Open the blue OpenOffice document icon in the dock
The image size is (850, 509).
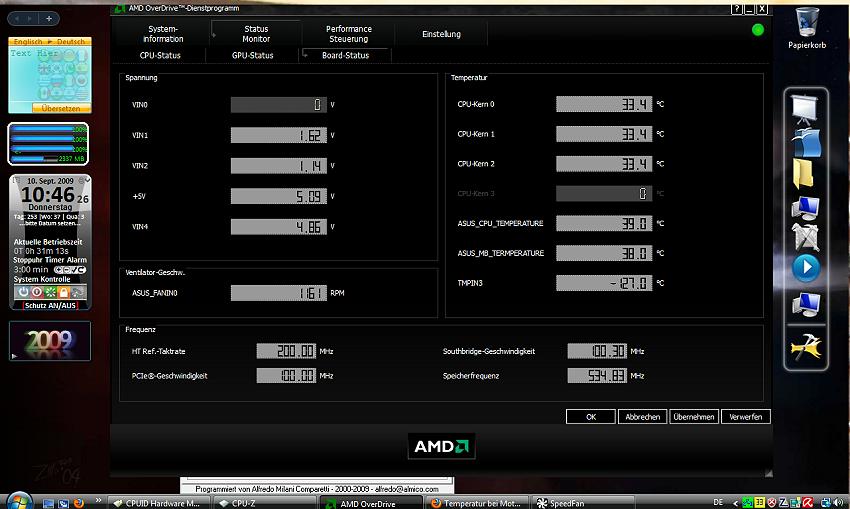click(x=806, y=143)
